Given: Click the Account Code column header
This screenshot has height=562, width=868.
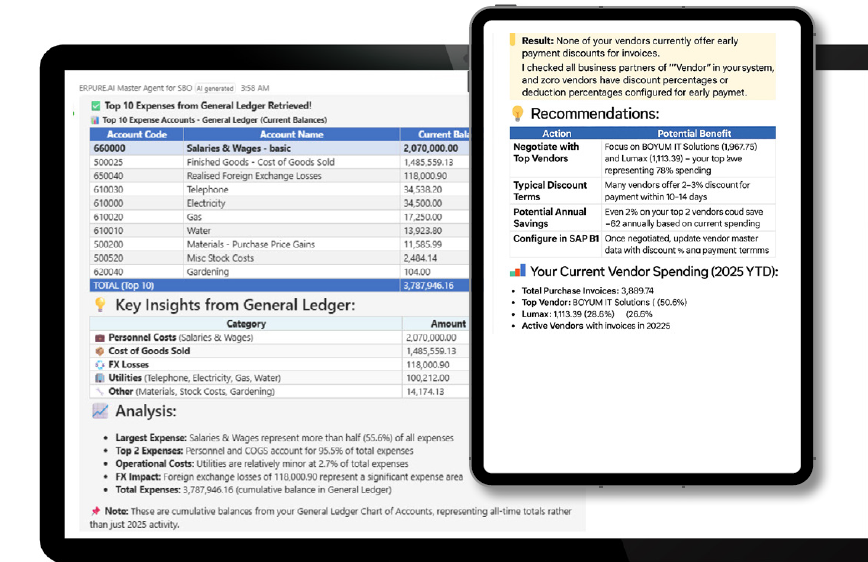Looking at the screenshot, I should 137,134.
